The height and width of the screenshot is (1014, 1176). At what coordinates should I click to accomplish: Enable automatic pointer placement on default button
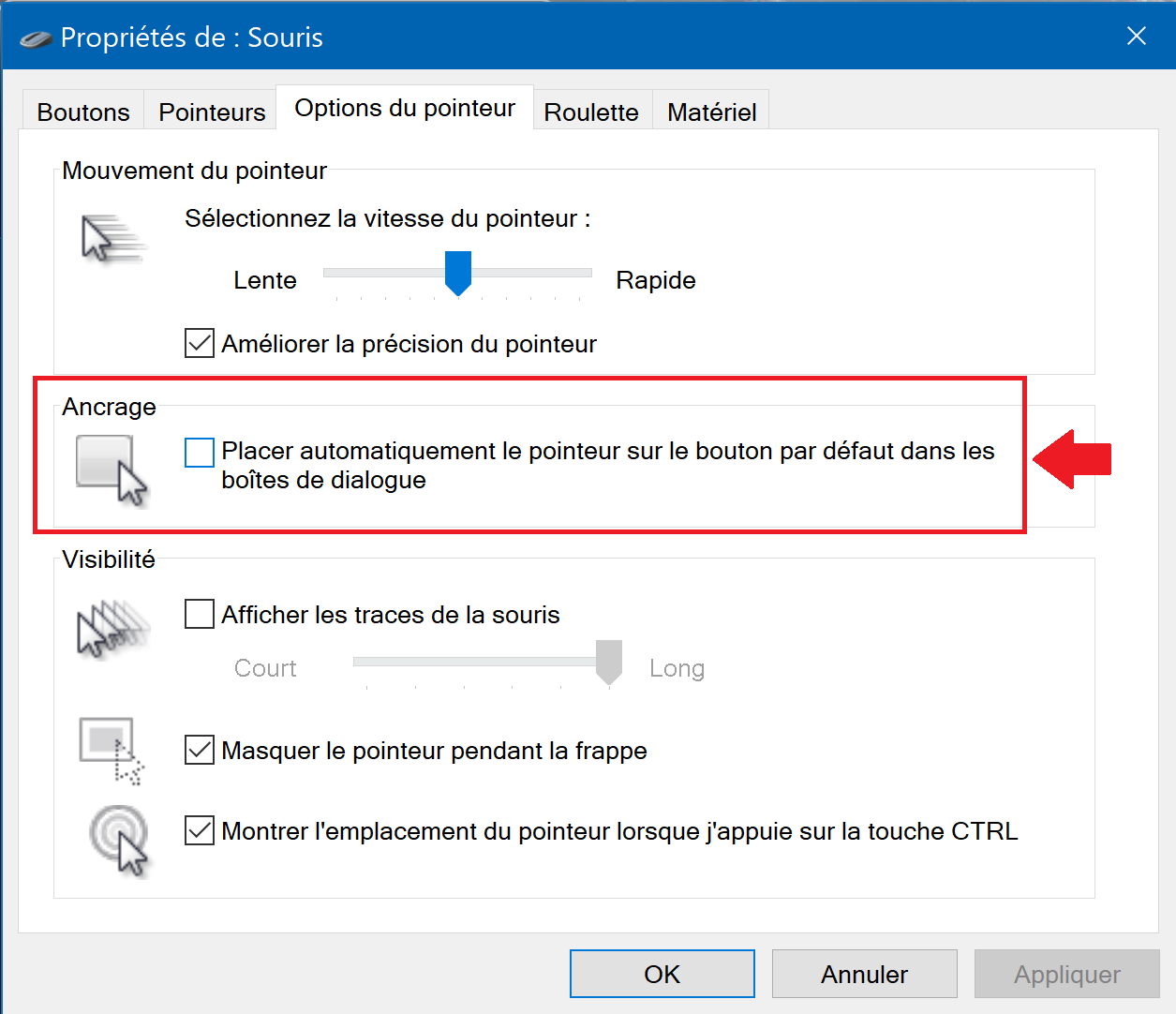pos(199,452)
